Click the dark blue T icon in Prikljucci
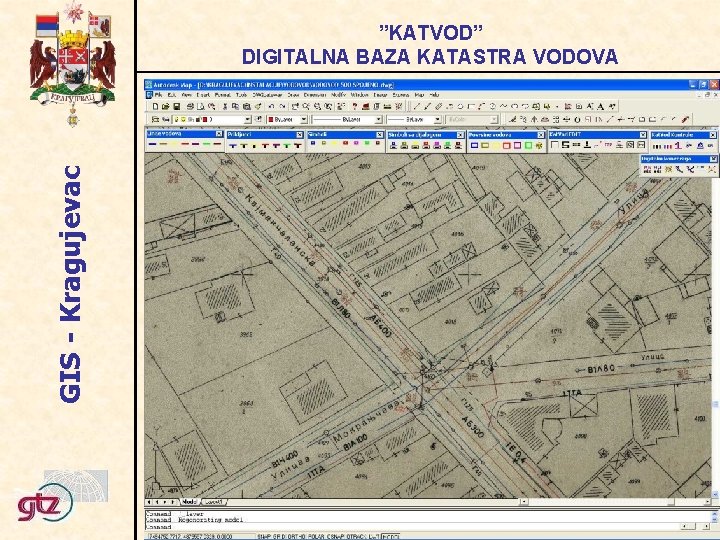720x540 pixels. point(233,146)
